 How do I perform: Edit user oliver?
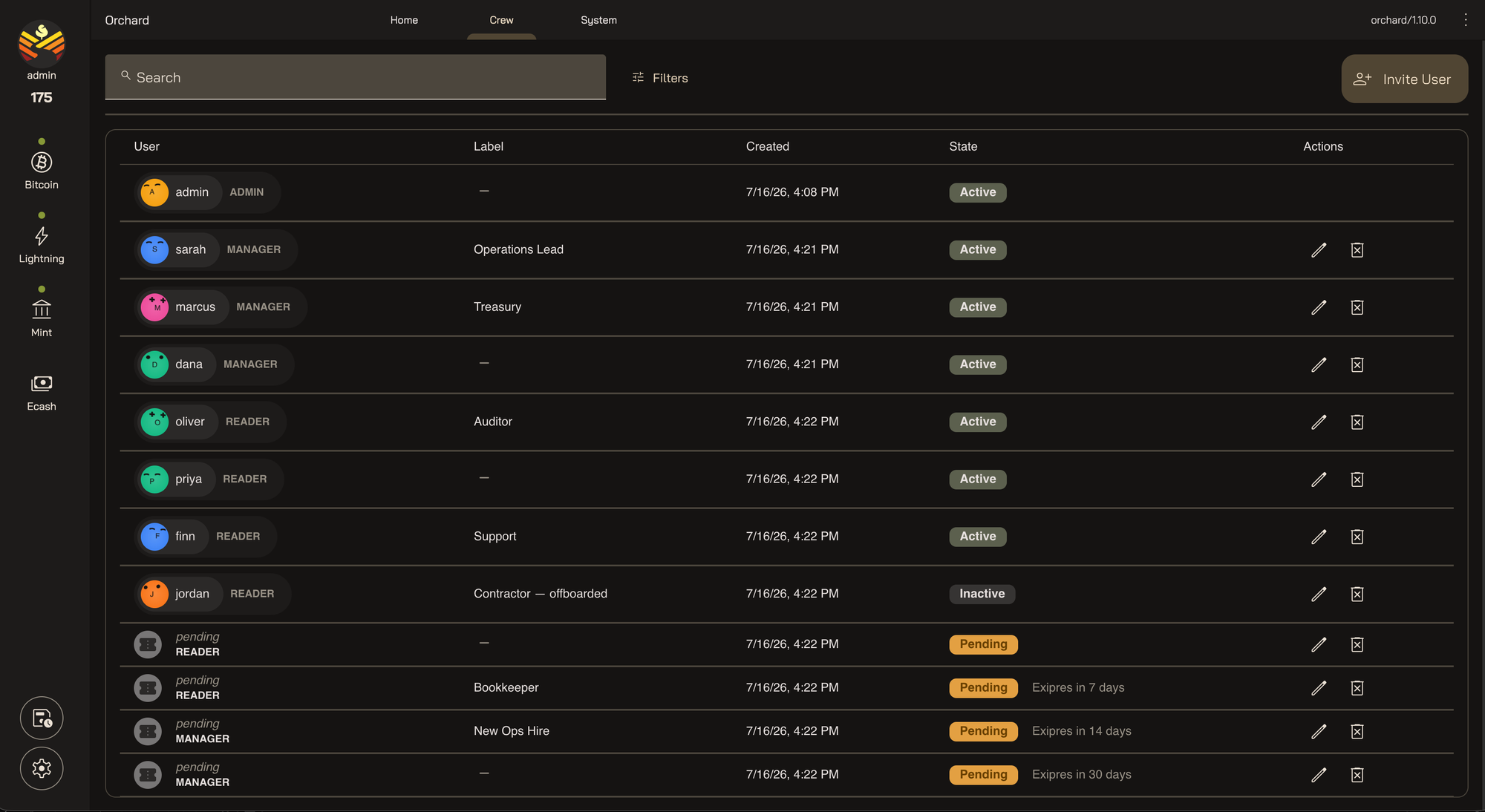1319,422
